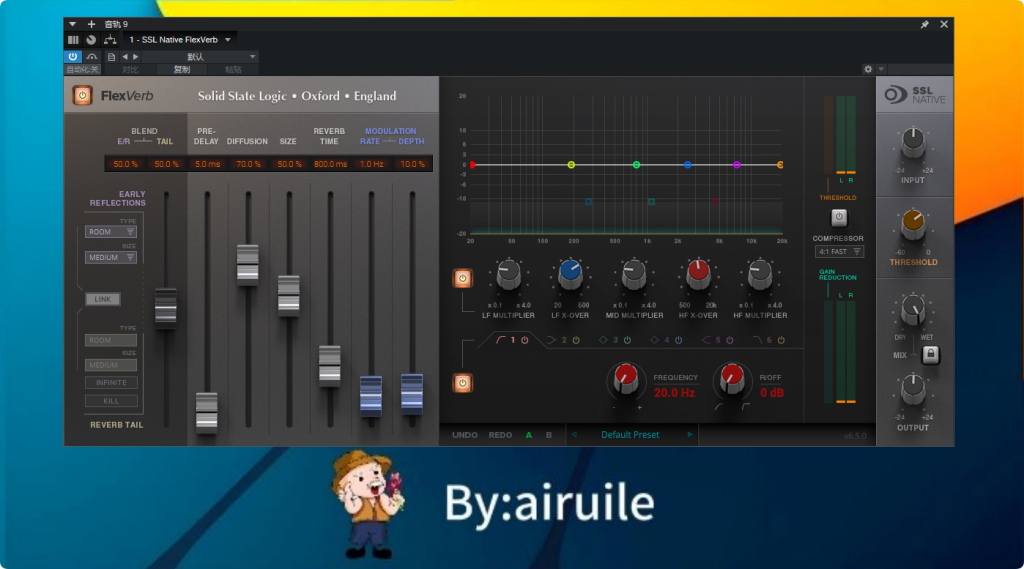Viewport: 1024px width, 569px height.
Task: Click the green EQ node on graph
Action: (636, 165)
